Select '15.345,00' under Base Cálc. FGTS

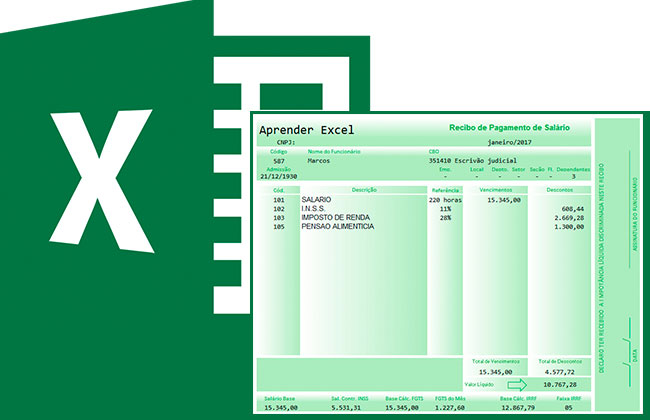tap(402, 408)
